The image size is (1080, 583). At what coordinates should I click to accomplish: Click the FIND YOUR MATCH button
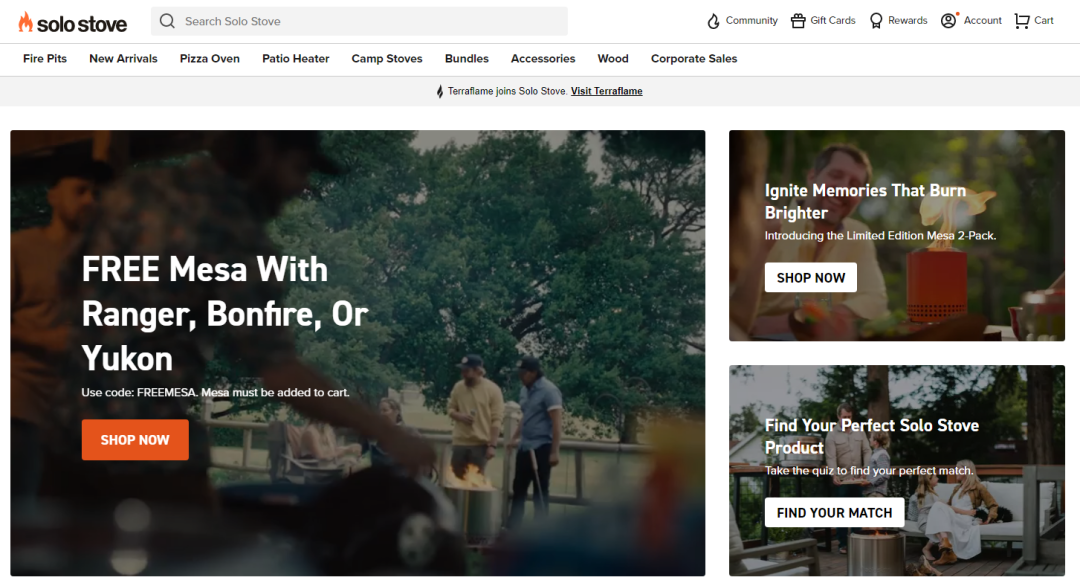tap(834, 513)
